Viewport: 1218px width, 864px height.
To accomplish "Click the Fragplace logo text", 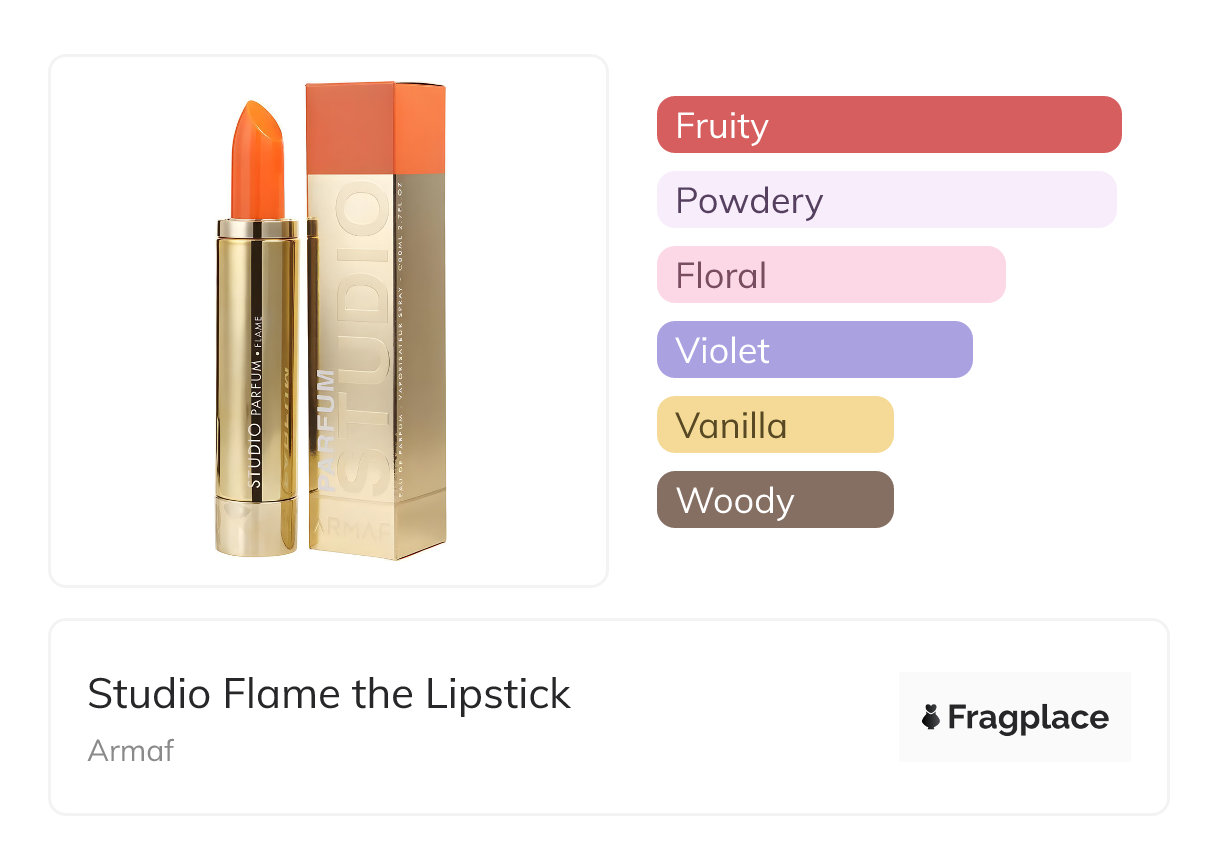I will 1028,718.
